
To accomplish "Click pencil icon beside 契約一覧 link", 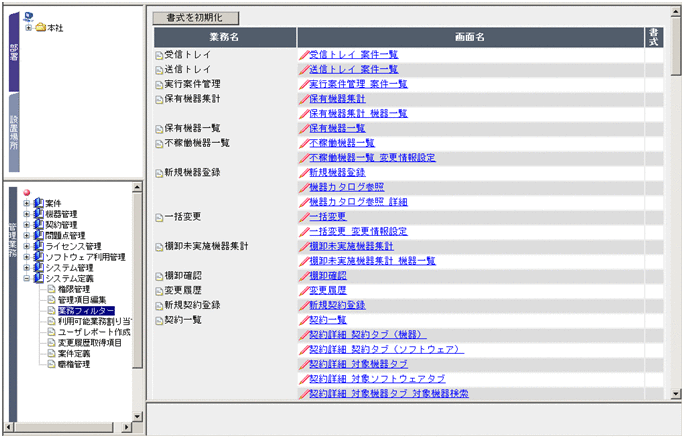I will click(x=304, y=320).
